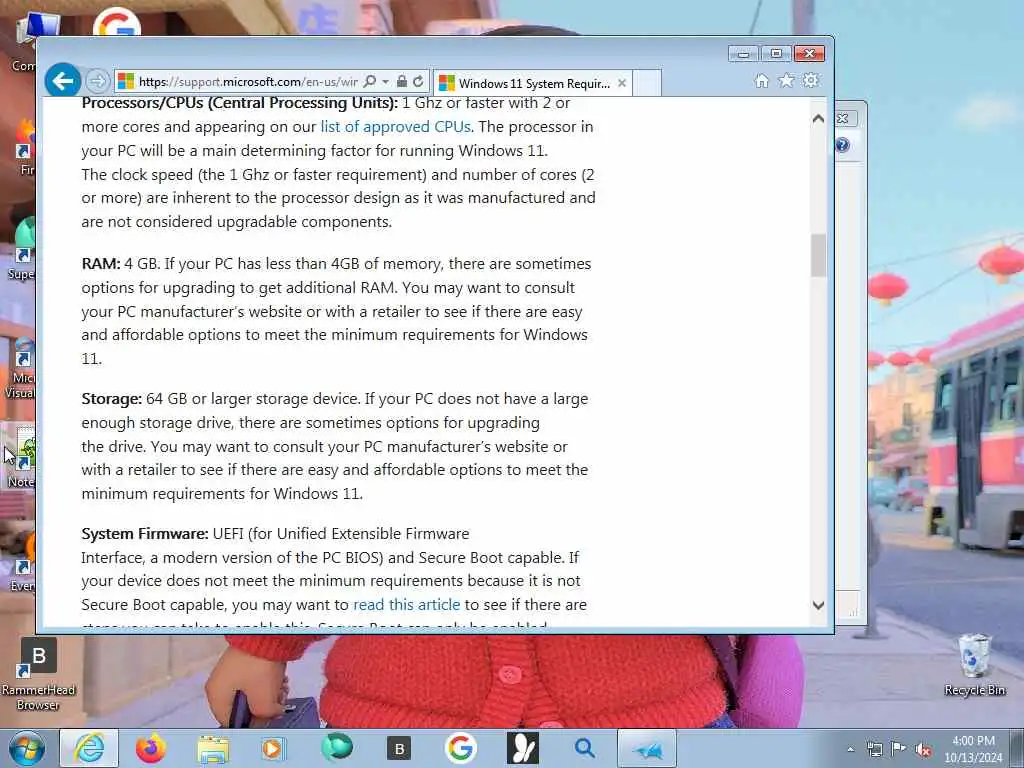This screenshot has height=768, width=1024.
Task: Open the green globe browser taskbar icon
Action: coord(337,747)
